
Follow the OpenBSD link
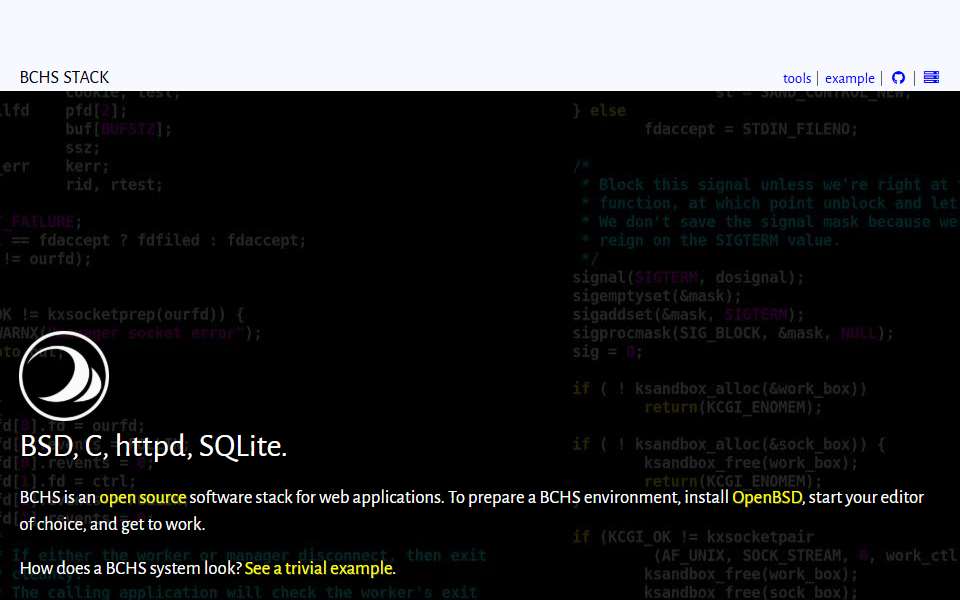pyautogui.click(x=767, y=497)
